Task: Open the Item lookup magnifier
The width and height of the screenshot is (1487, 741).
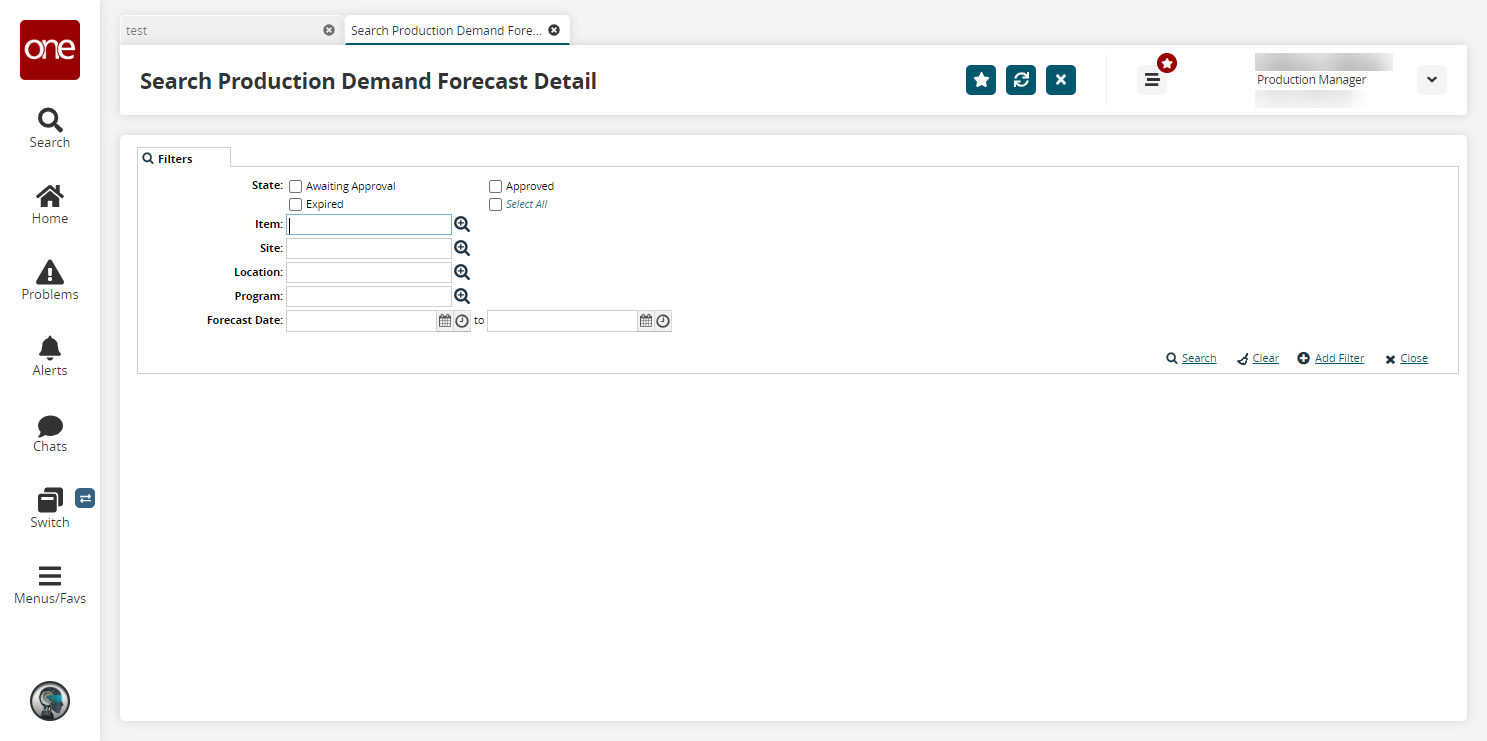Action: click(462, 224)
